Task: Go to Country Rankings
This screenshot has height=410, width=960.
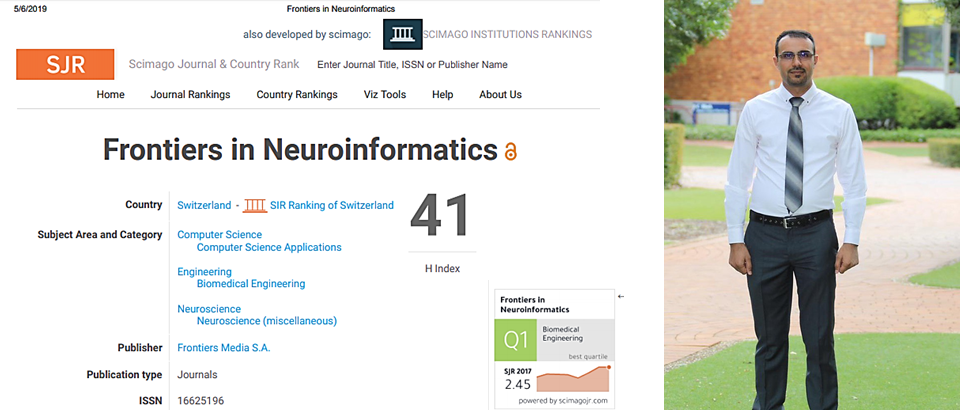Action: (296, 95)
